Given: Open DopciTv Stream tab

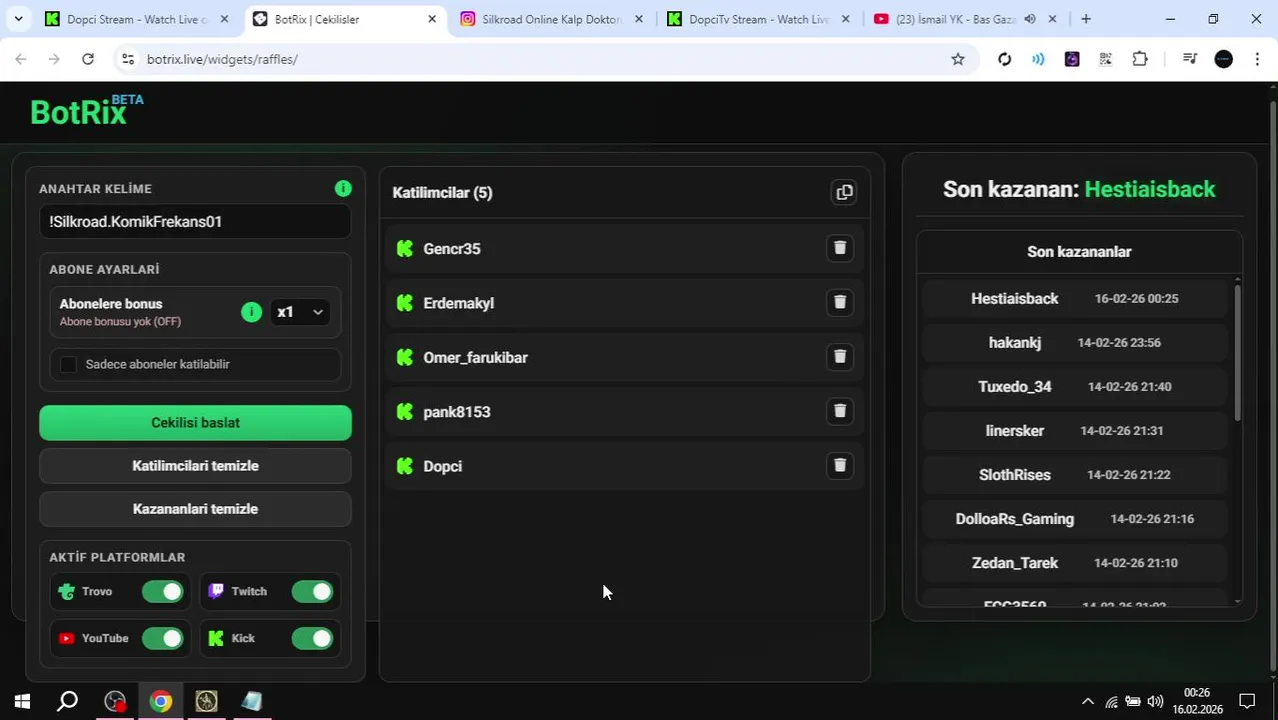Looking at the screenshot, I should 759,19.
